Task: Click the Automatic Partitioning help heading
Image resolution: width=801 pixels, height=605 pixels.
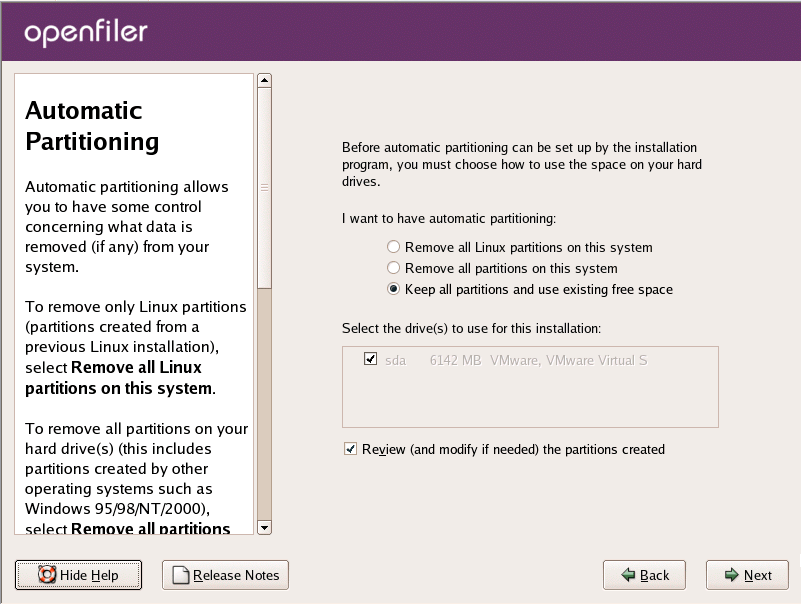Action: tap(92, 126)
